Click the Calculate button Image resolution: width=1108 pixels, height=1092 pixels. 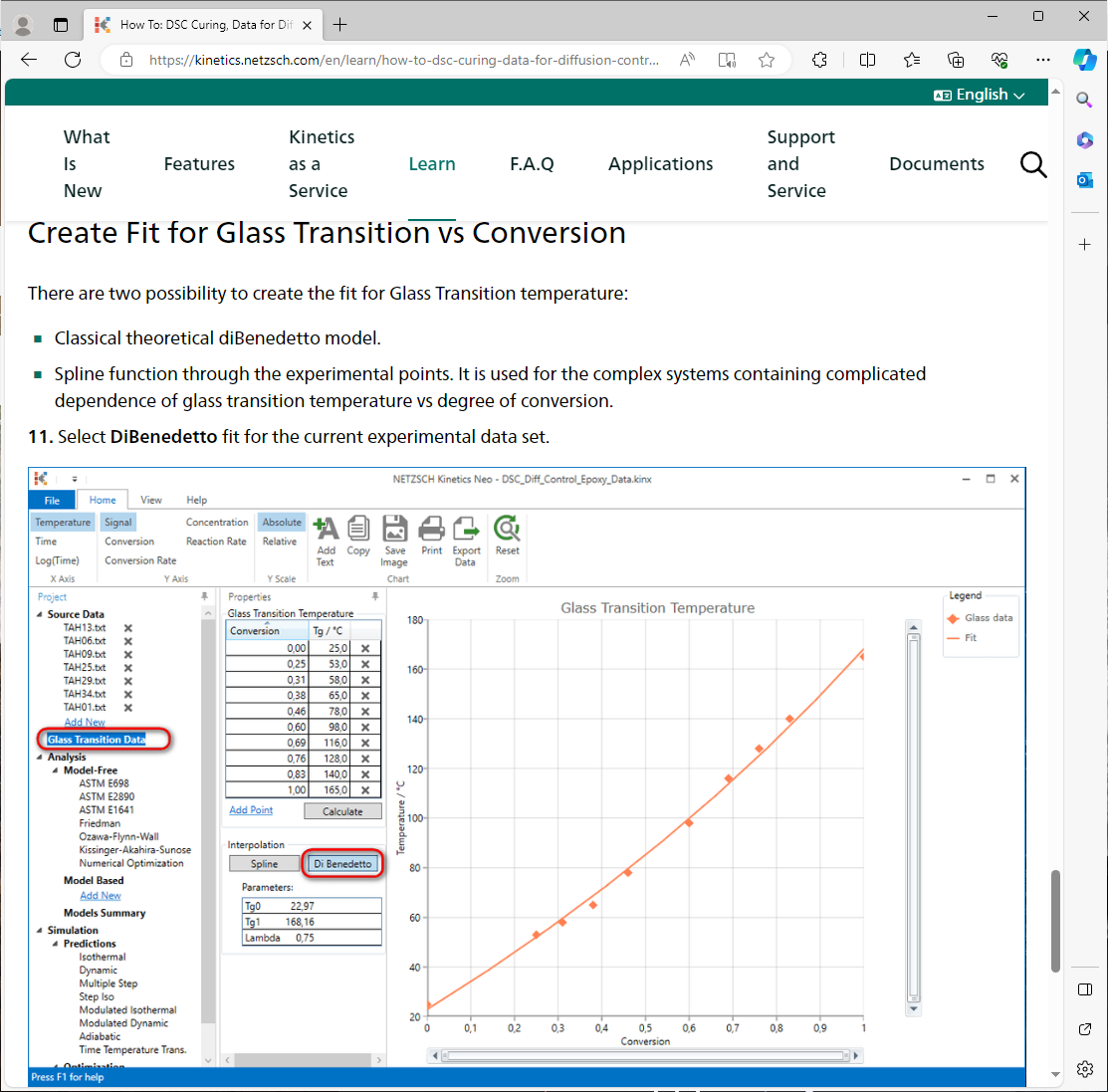342,811
